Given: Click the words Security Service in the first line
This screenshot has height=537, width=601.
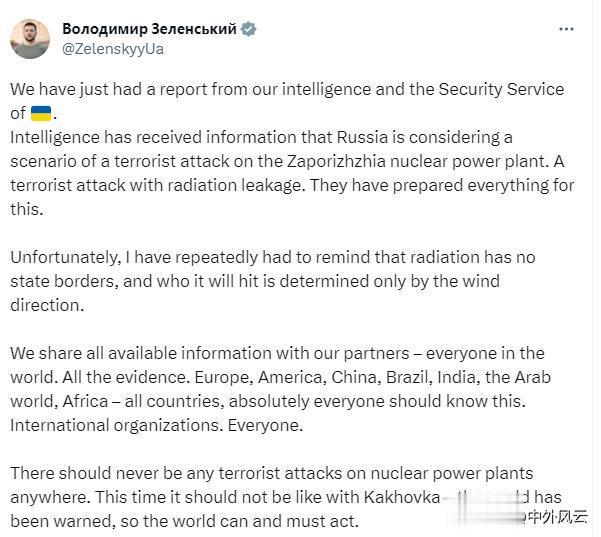Looking at the screenshot, I should coord(501,89).
